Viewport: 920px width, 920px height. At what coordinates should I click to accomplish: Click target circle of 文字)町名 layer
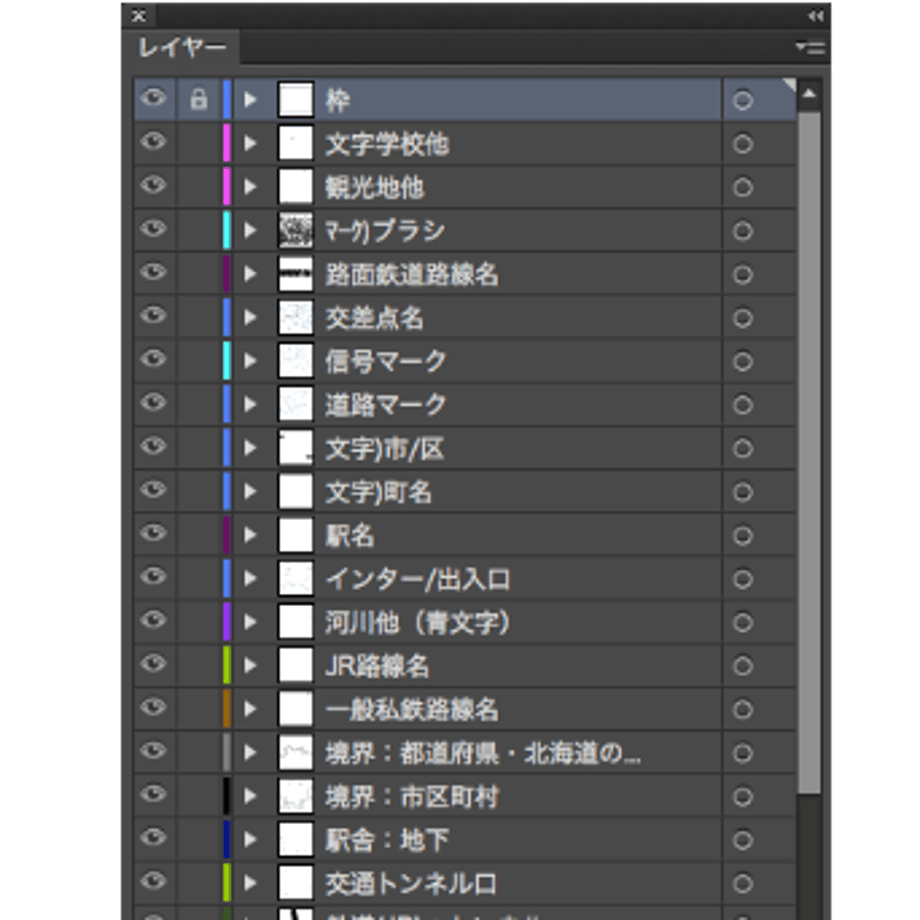point(743,492)
